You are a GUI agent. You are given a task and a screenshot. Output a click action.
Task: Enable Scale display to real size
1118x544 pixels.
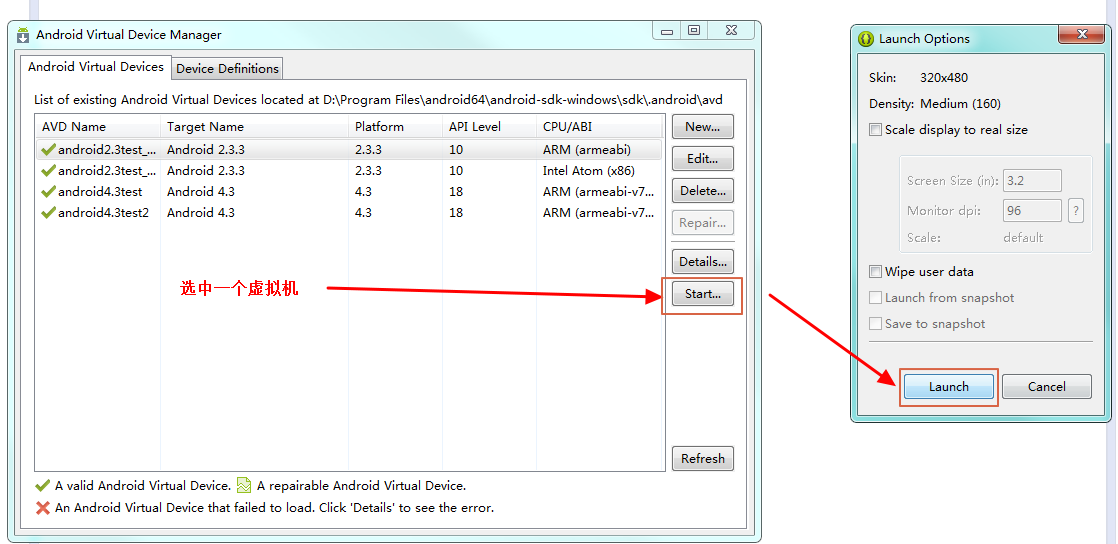coord(876,130)
